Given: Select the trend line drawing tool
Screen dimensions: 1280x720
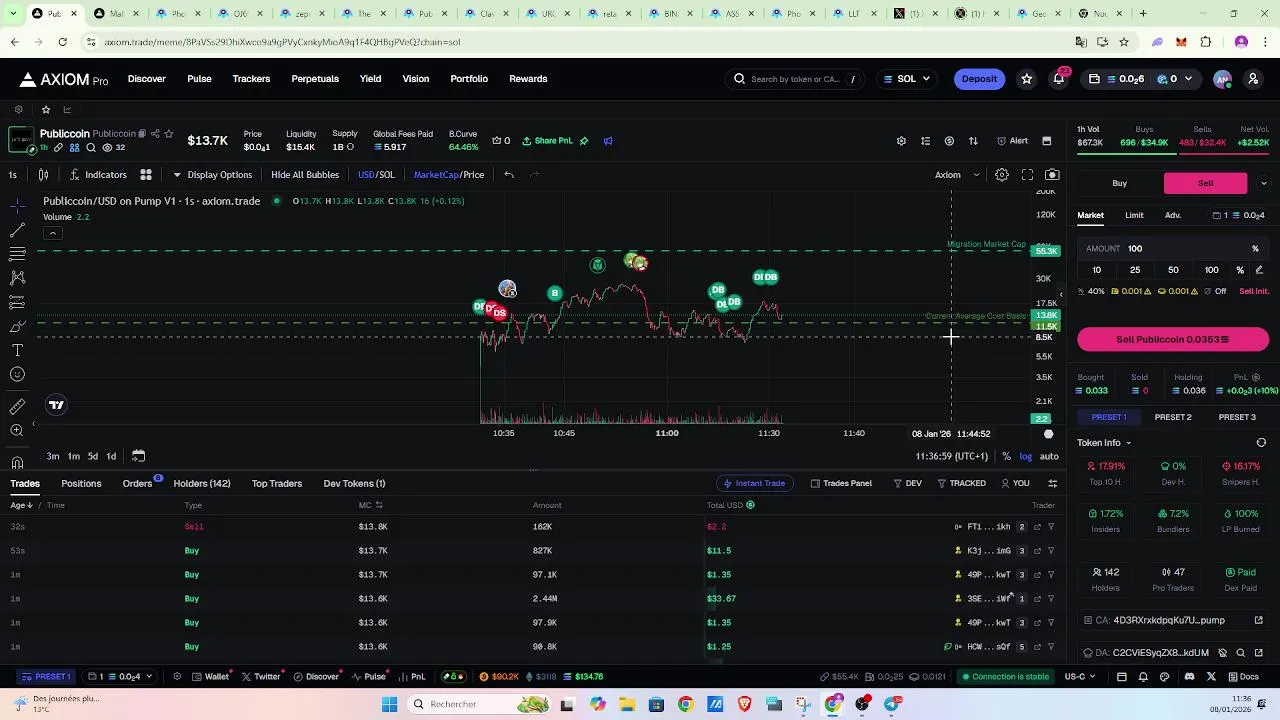Looking at the screenshot, I should [17, 230].
